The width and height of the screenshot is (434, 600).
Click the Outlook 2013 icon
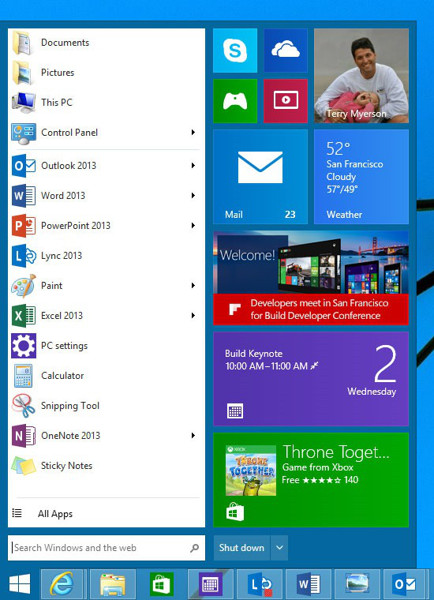(x=23, y=166)
